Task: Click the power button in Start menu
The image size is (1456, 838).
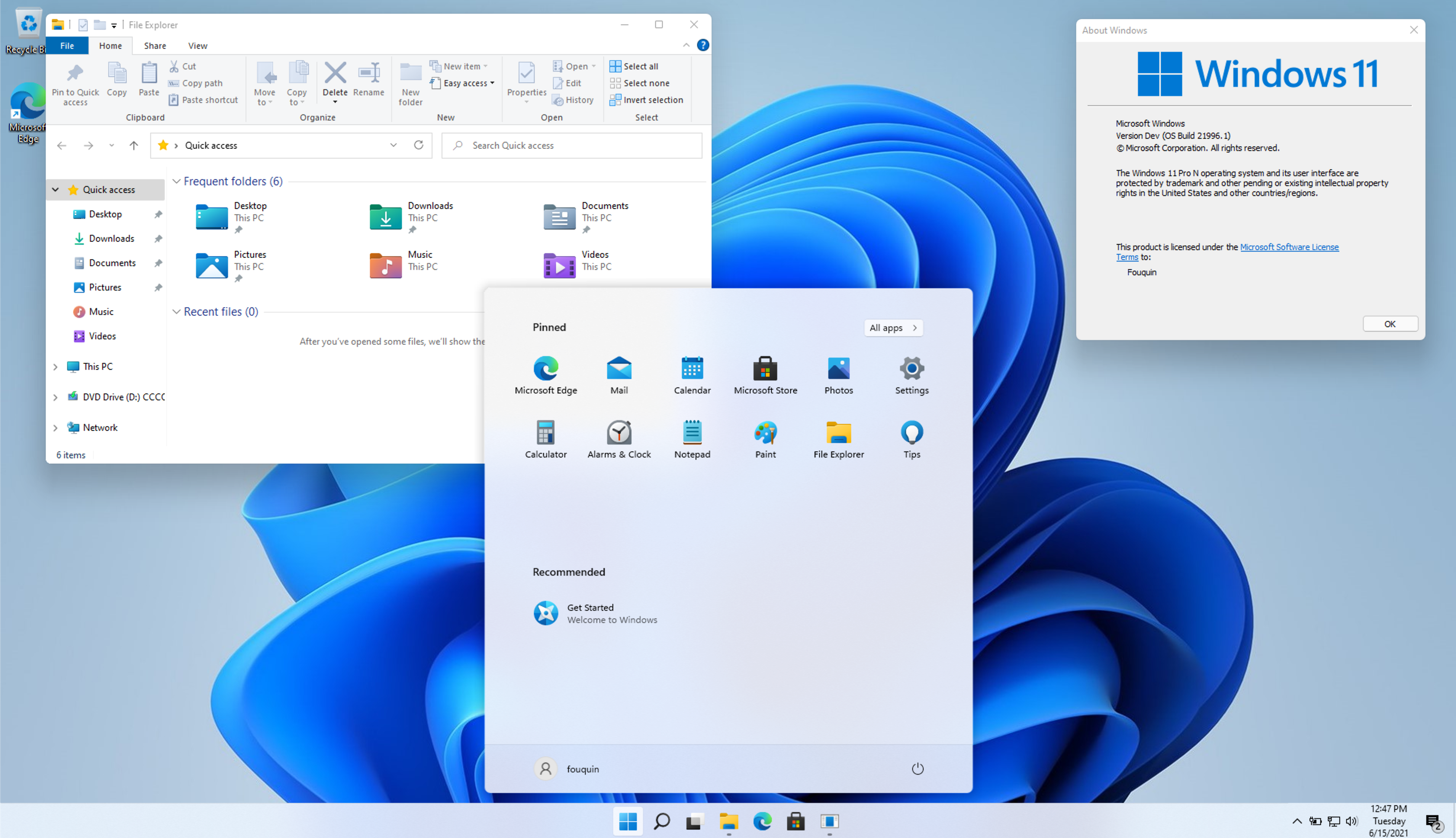Action: click(917, 768)
